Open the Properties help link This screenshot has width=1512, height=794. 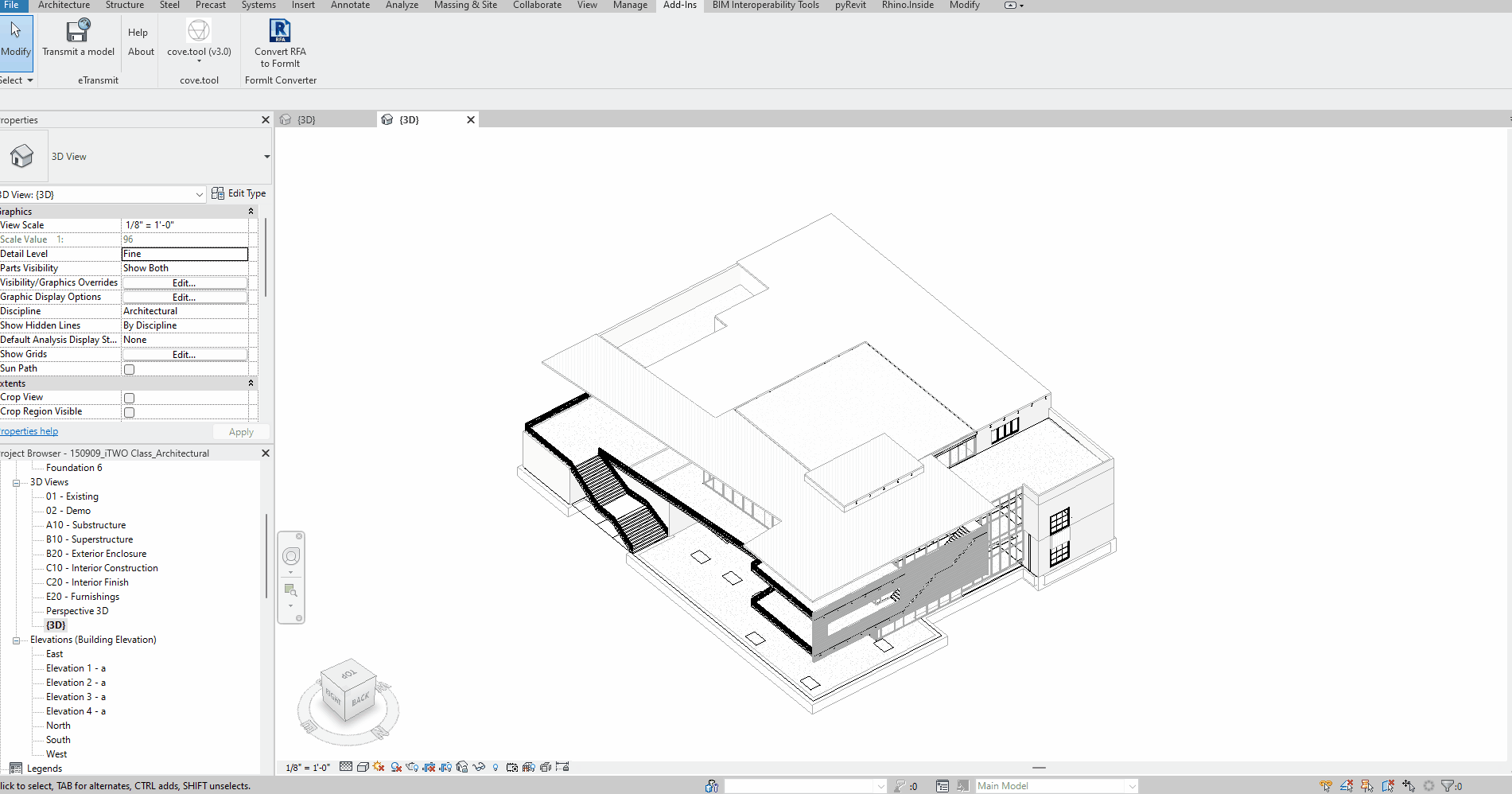[29, 430]
